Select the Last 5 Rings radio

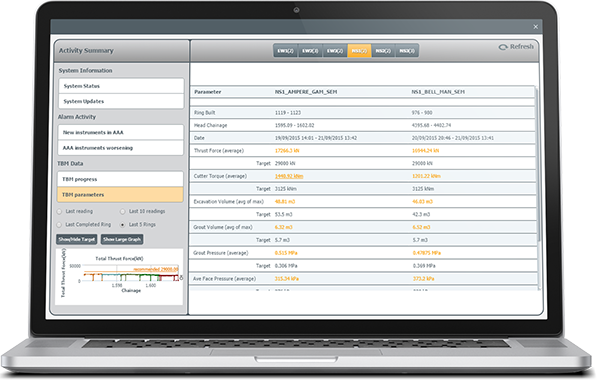[122, 225]
